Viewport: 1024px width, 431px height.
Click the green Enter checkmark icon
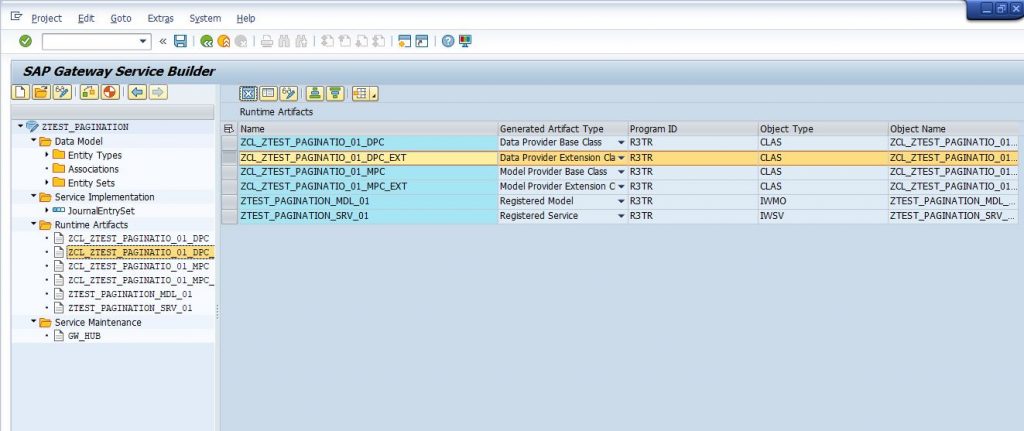(x=25, y=41)
